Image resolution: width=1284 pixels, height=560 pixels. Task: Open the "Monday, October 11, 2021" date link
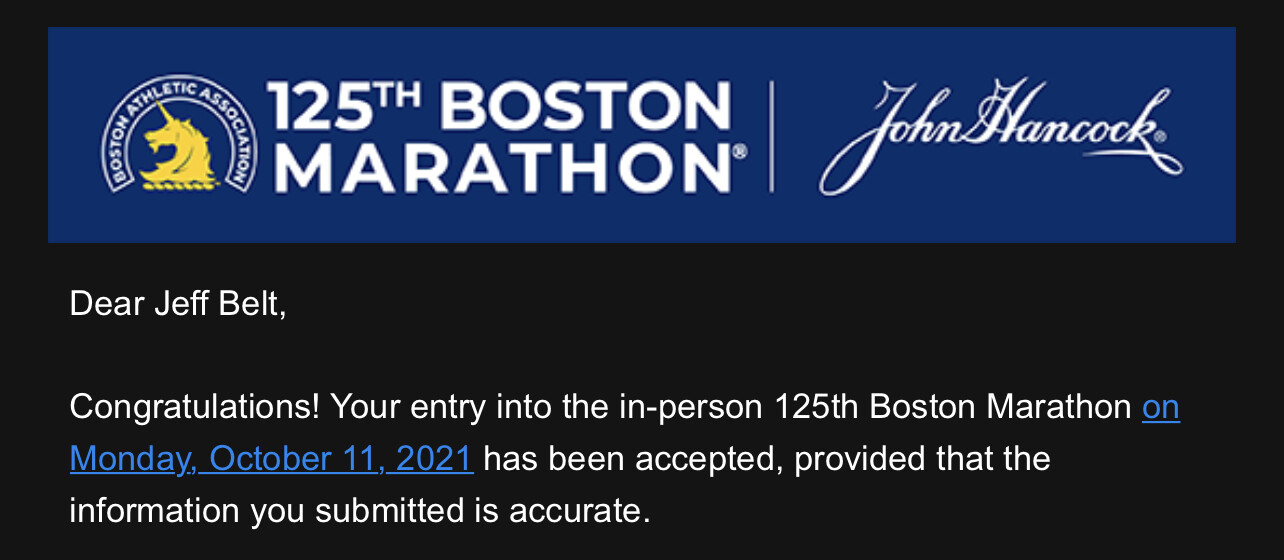pos(271,459)
